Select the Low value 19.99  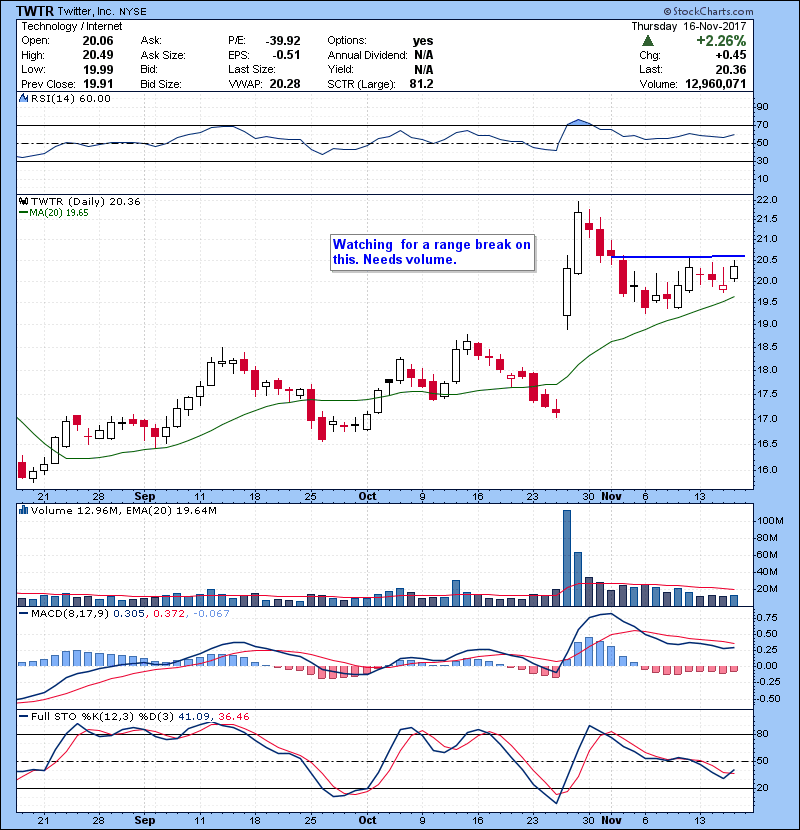(98, 69)
